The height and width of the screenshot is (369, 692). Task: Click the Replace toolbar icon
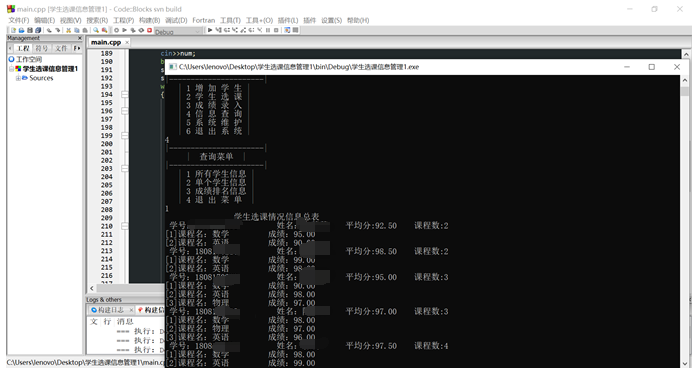105,30
